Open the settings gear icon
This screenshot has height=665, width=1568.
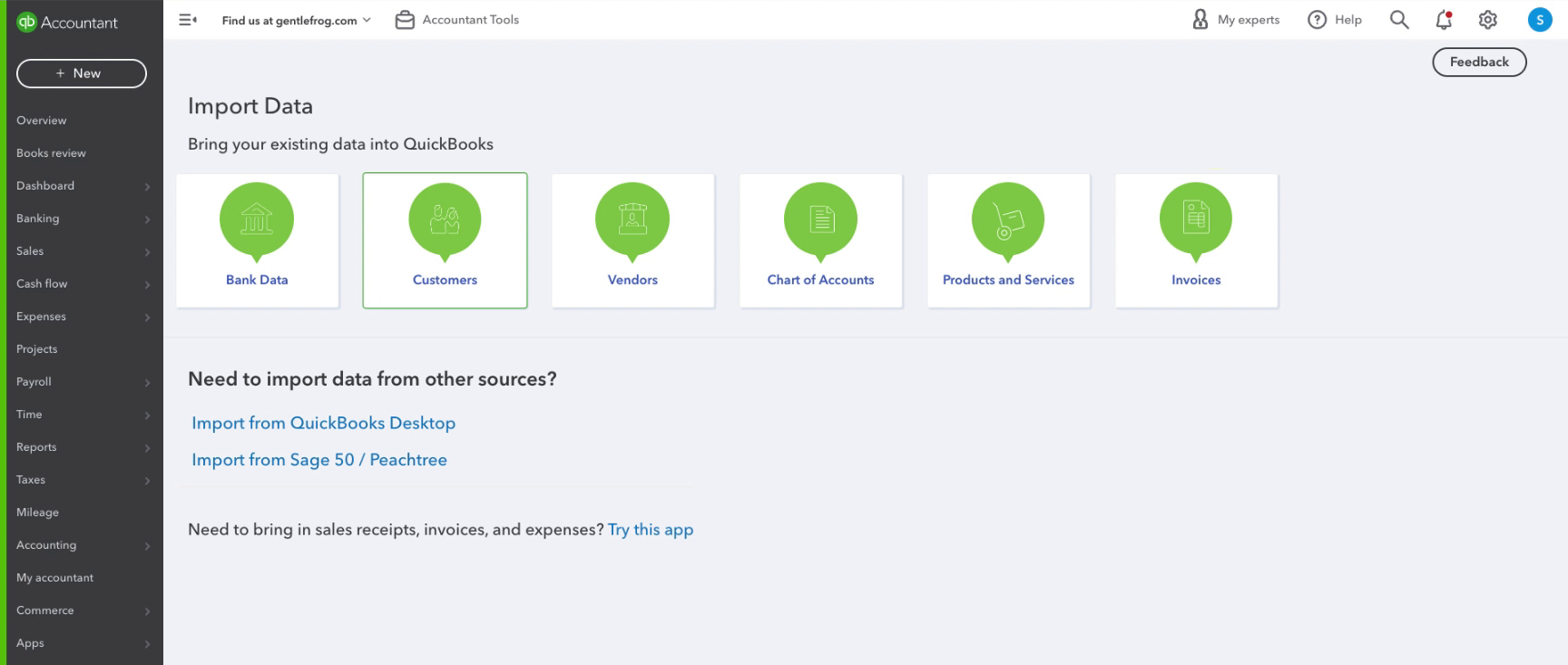pos(1488,20)
